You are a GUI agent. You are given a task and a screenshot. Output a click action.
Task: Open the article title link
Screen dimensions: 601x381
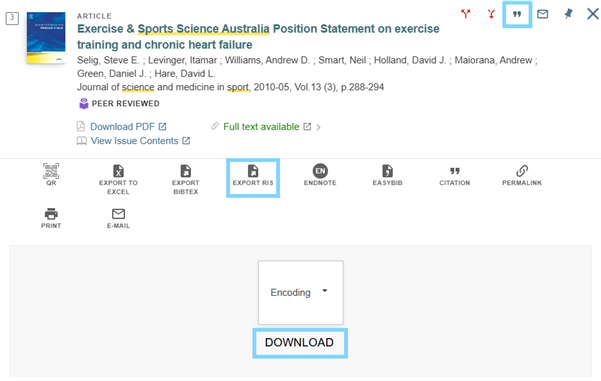click(x=258, y=36)
